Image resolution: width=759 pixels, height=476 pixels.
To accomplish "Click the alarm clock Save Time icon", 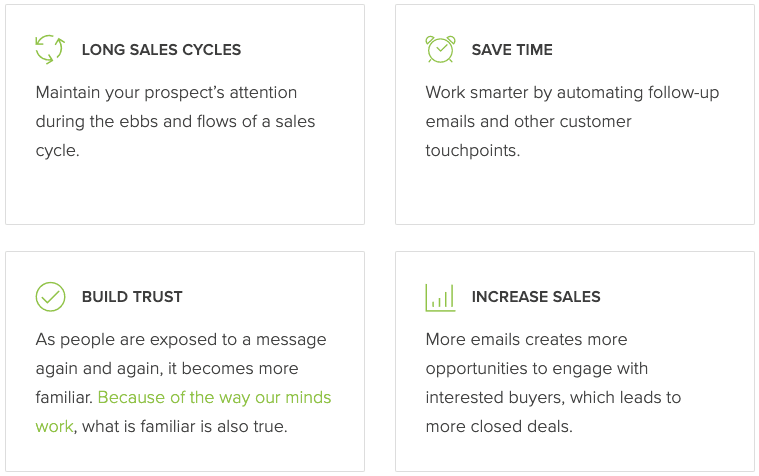I will pos(440,49).
